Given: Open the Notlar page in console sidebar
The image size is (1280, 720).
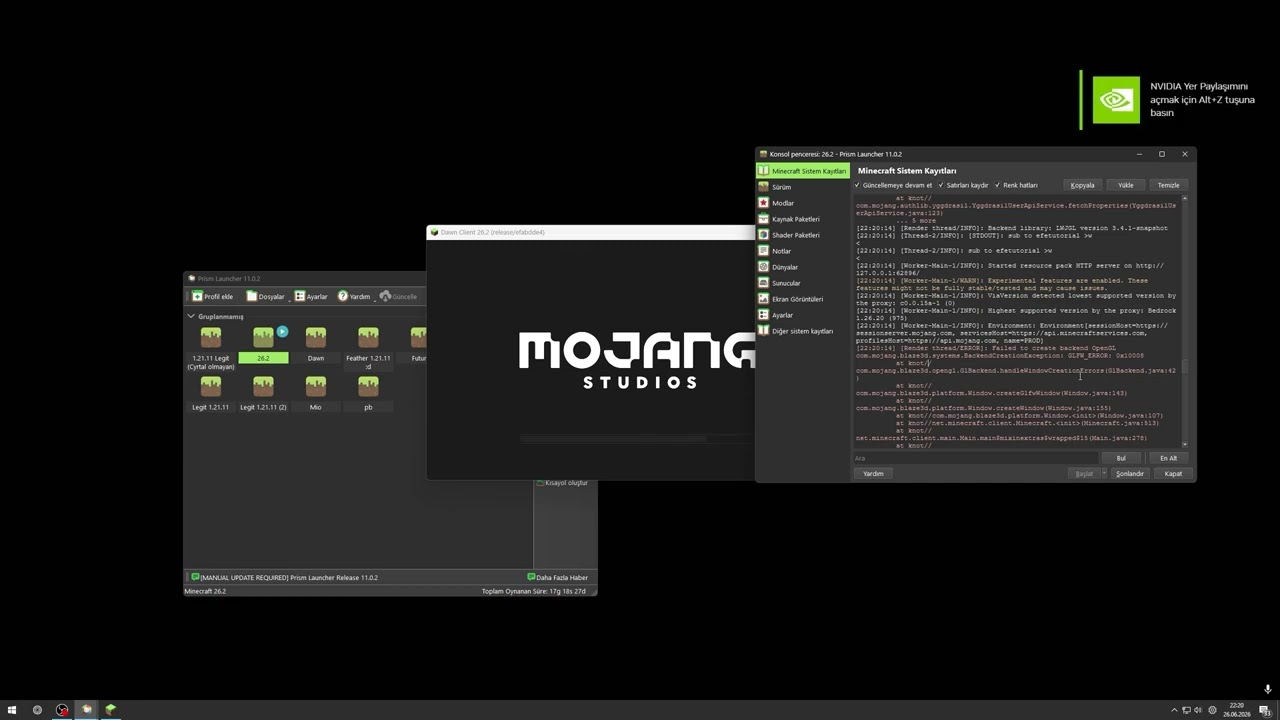Looking at the screenshot, I should pyautogui.click(x=802, y=251).
